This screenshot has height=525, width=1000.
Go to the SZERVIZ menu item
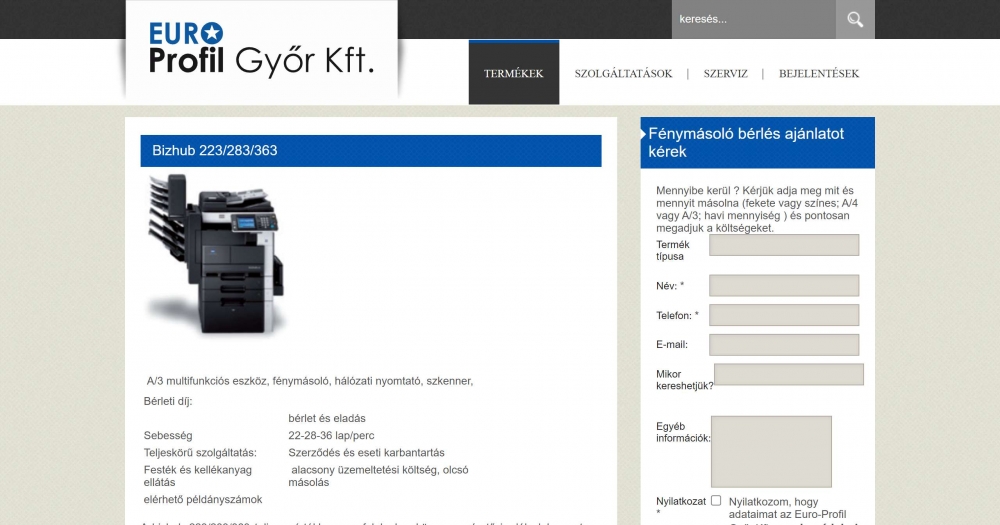725,73
